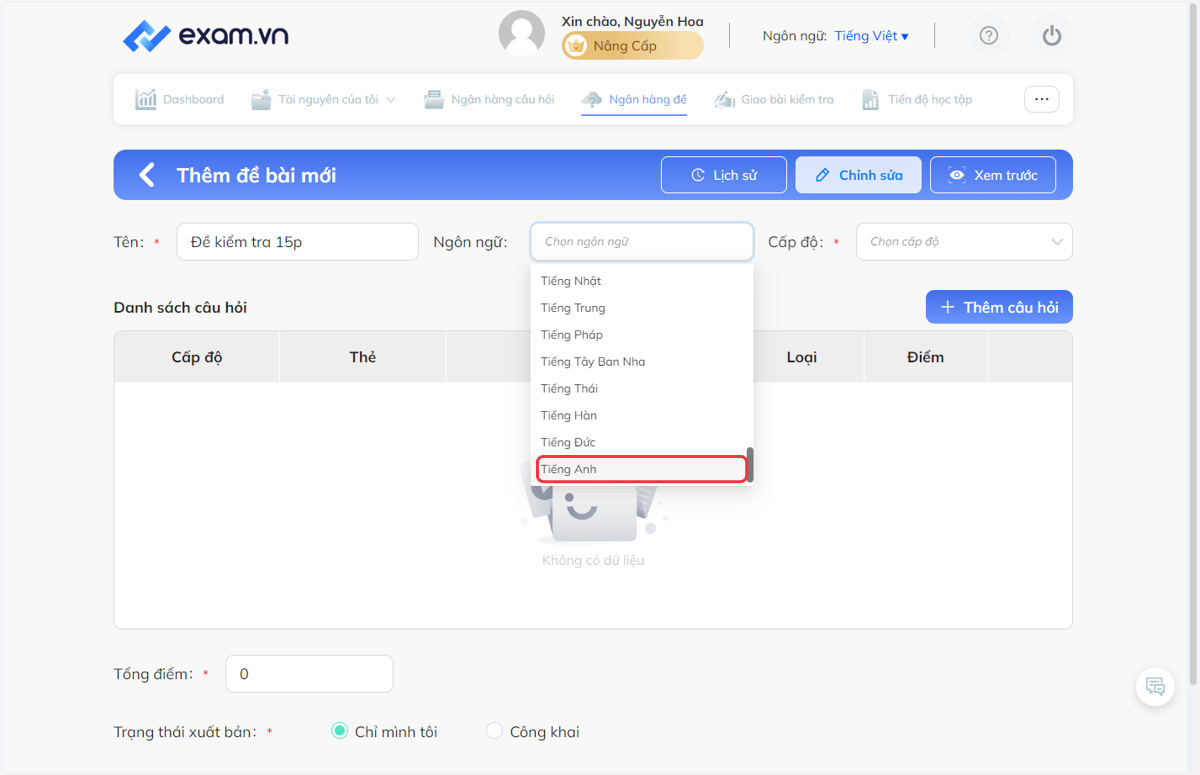Click the Giao bài kiểm tra icon
Viewport: 1200px width, 775px height.
[725, 99]
